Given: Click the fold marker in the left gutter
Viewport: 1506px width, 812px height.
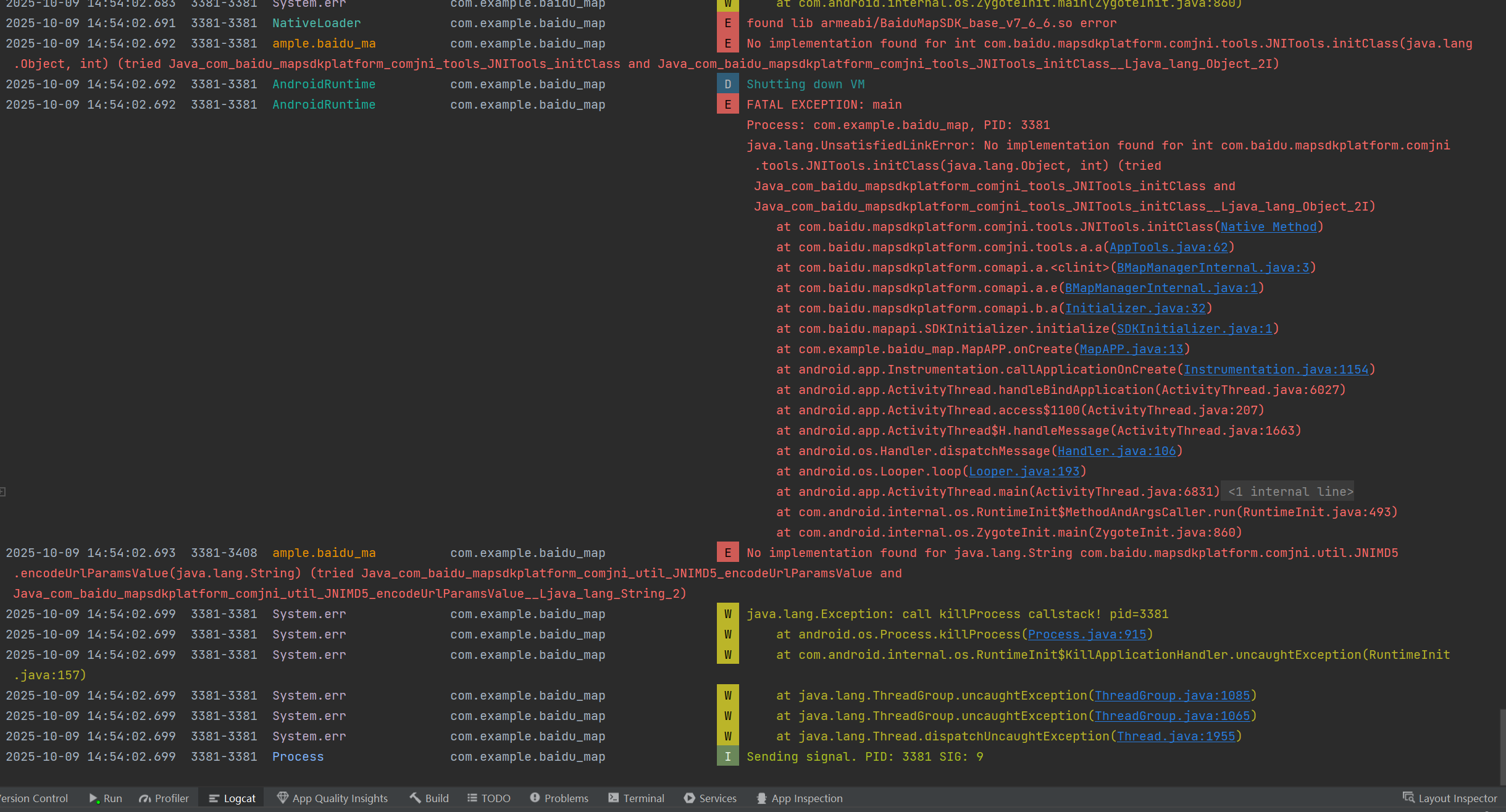Looking at the screenshot, I should click(3, 492).
